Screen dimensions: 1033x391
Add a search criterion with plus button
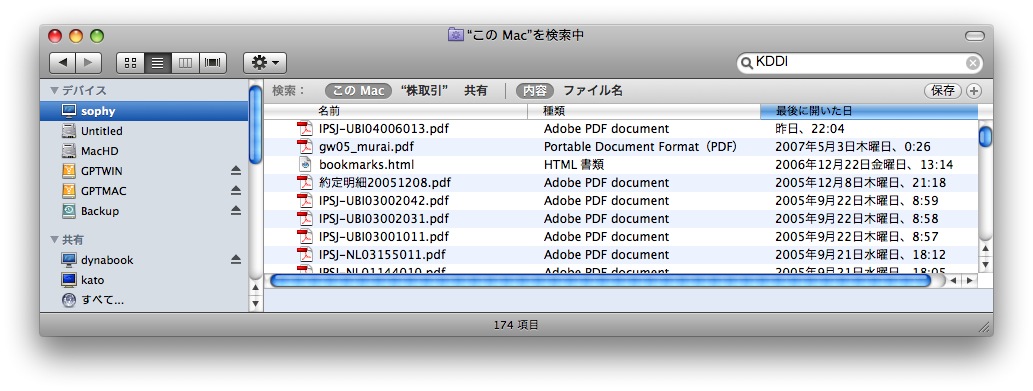[x=974, y=91]
